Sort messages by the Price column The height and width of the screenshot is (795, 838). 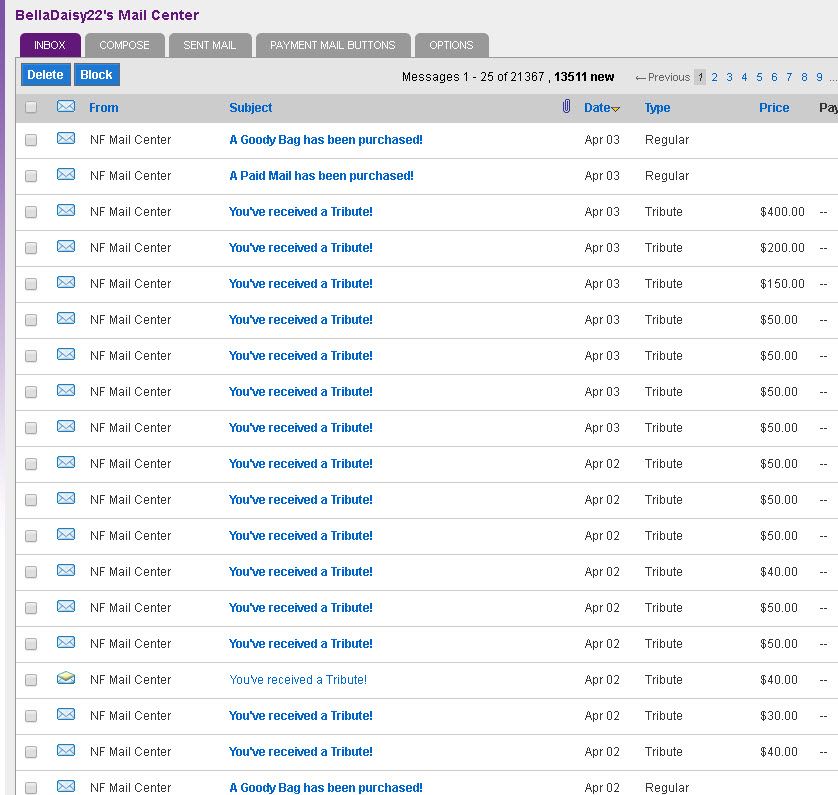(774, 107)
